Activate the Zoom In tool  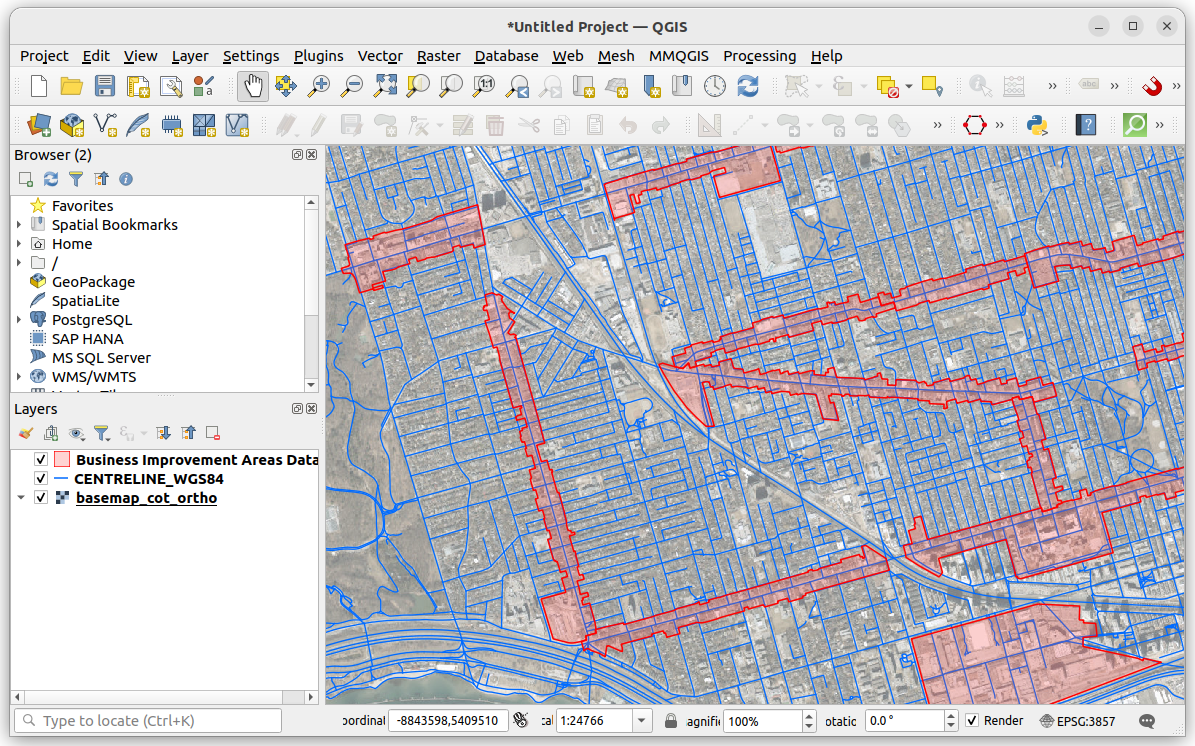[x=318, y=86]
